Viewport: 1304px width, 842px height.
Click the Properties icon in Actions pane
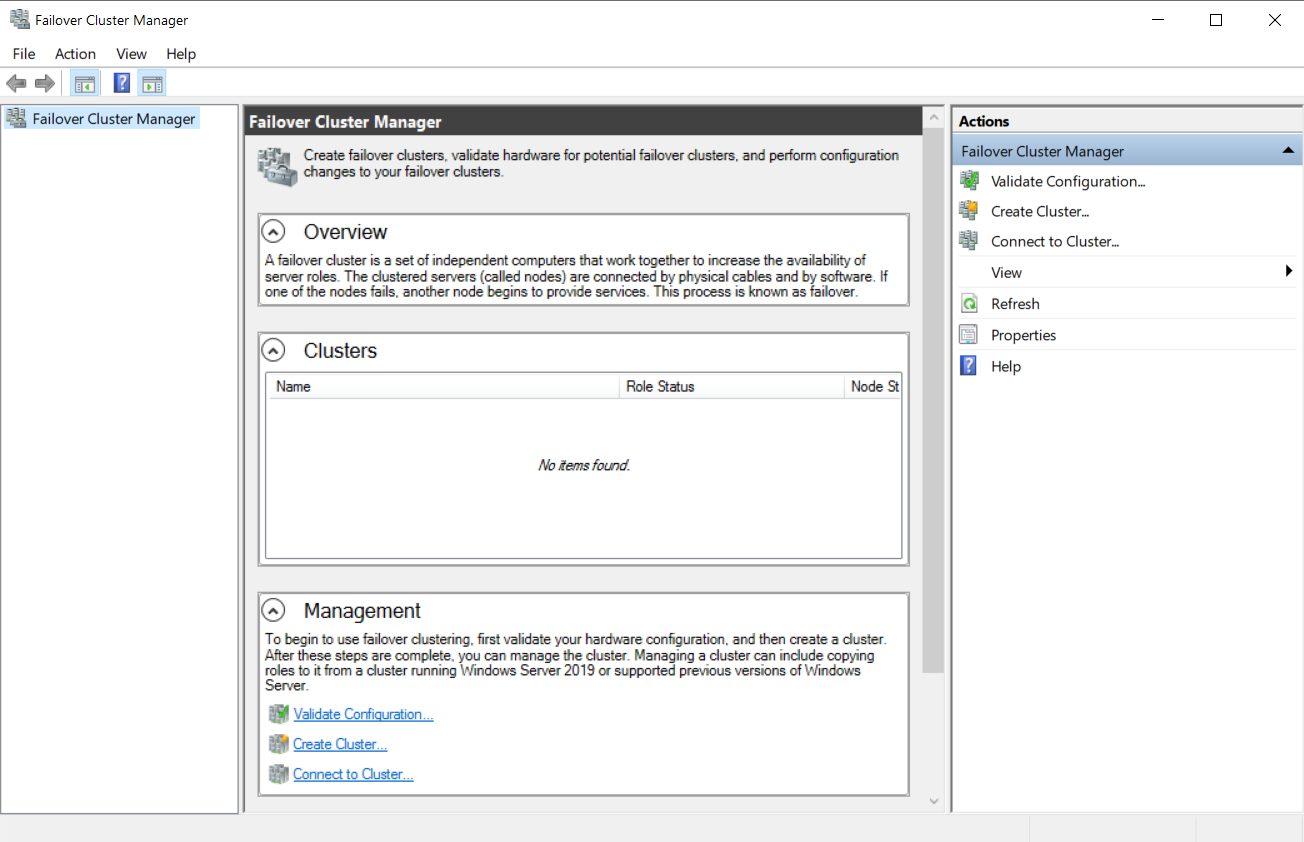pyautogui.click(x=968, y=335)
